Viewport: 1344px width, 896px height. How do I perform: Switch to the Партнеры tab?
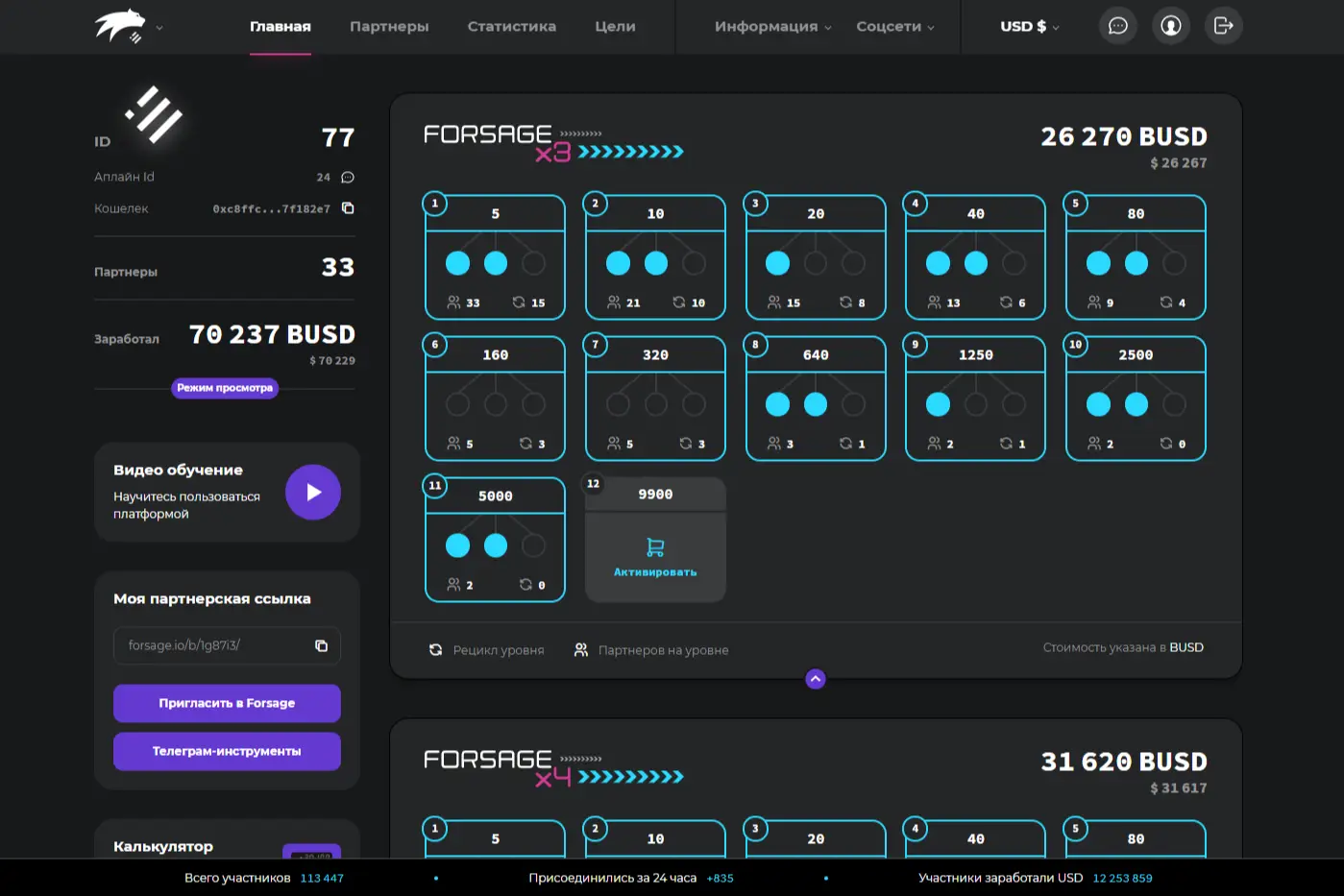[389, 27]
